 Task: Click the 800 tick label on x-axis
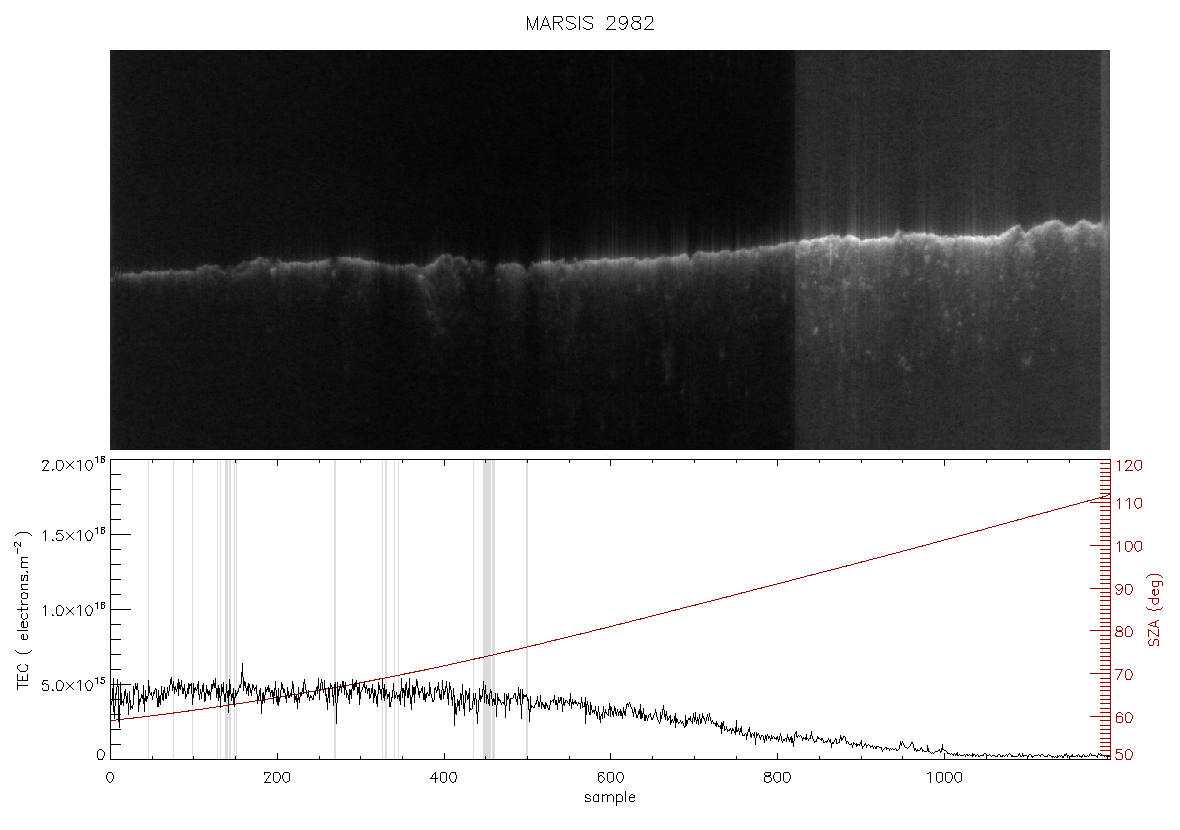(777, 777)
